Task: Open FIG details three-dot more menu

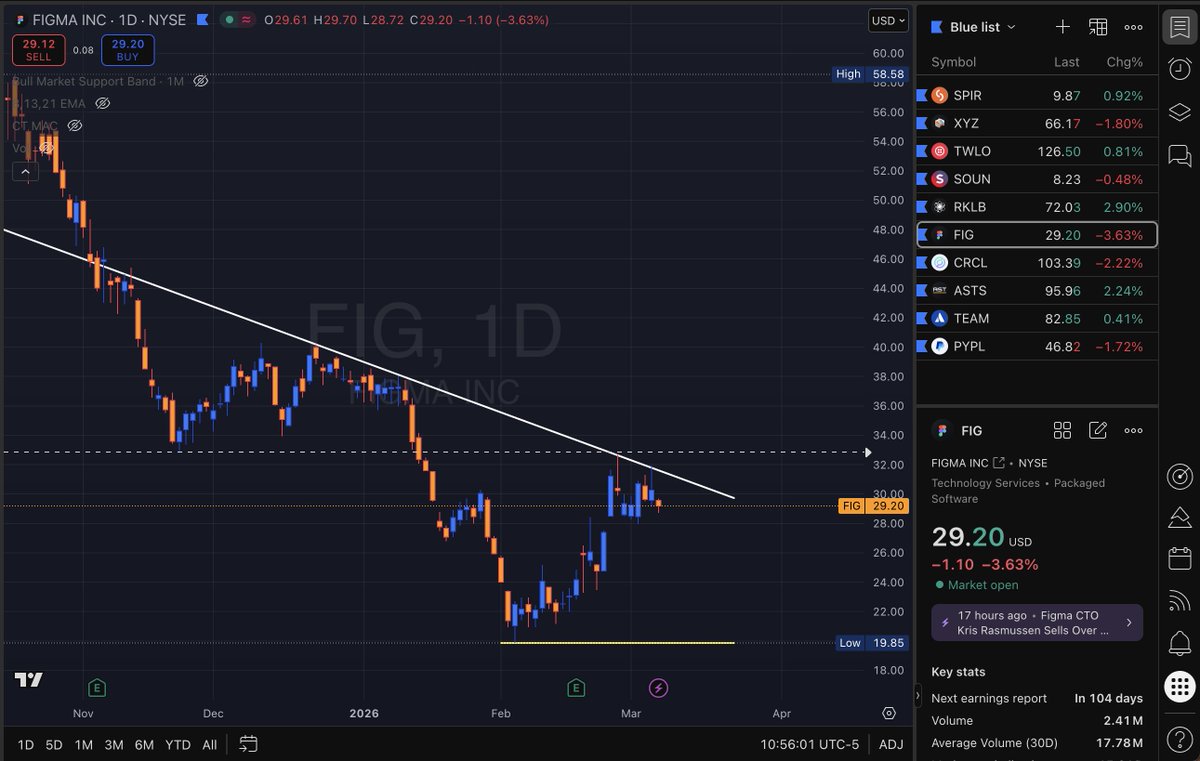Action: [x=1133, y=430]
